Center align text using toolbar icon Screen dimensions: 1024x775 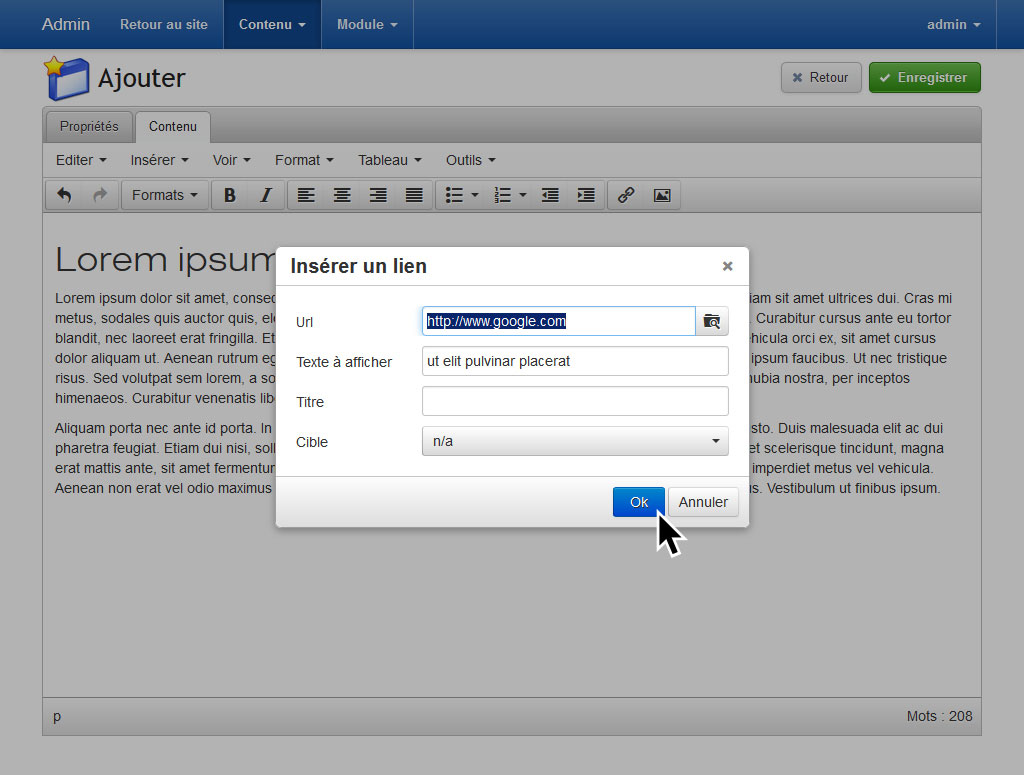(342, 195)
